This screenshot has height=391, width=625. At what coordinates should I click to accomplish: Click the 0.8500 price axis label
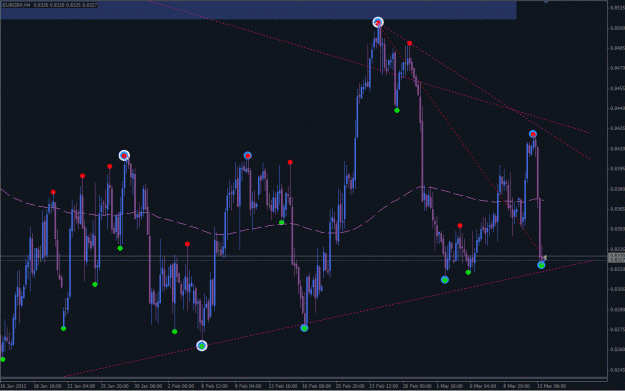click(x=617, y=28)
